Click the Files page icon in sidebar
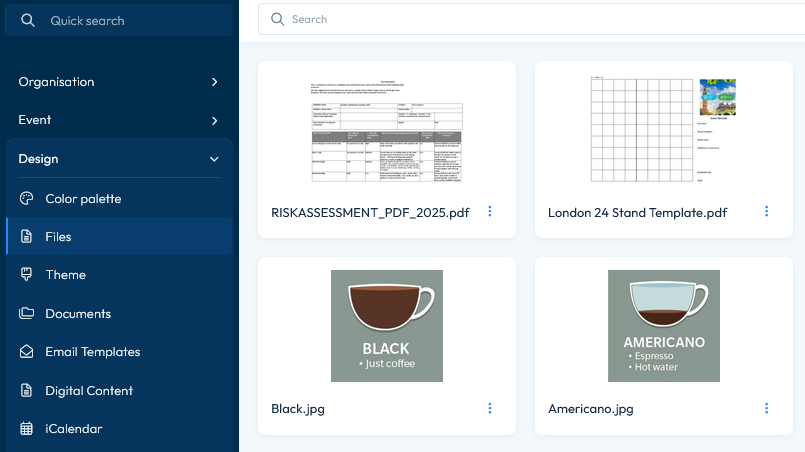Screen dimensions: 805x452 point(26,236)
